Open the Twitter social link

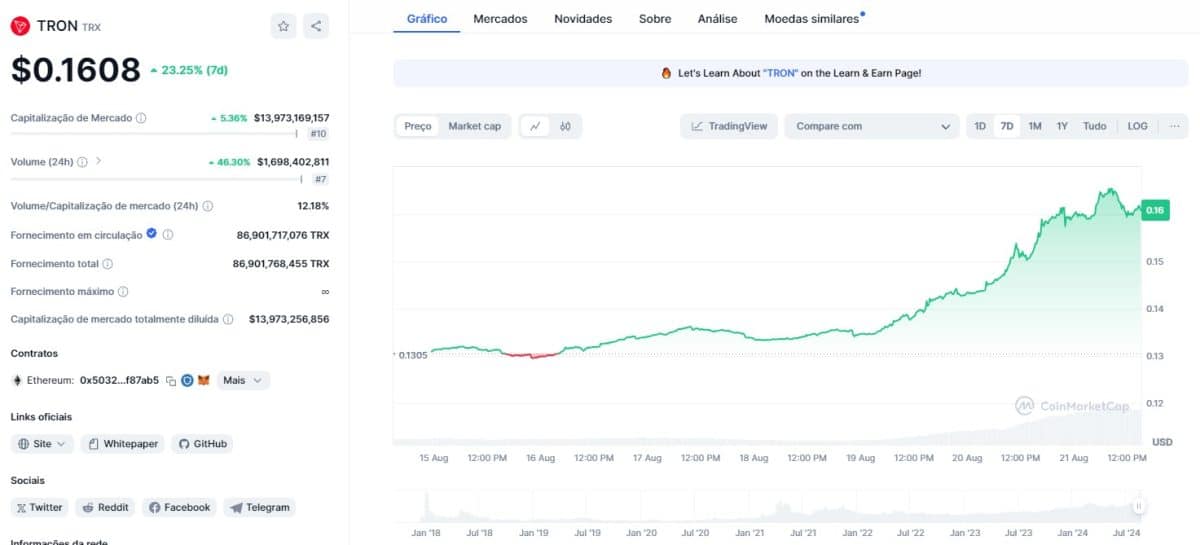tap(39, 508)
